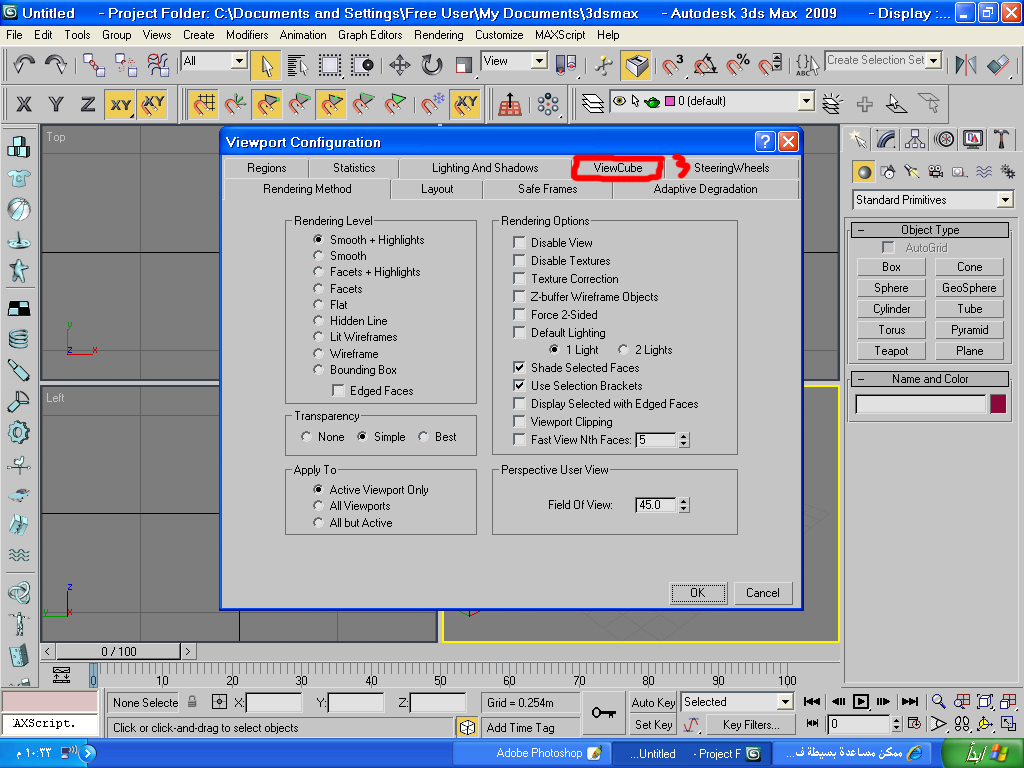Restrict to Z axis constraint

[88, 104]
